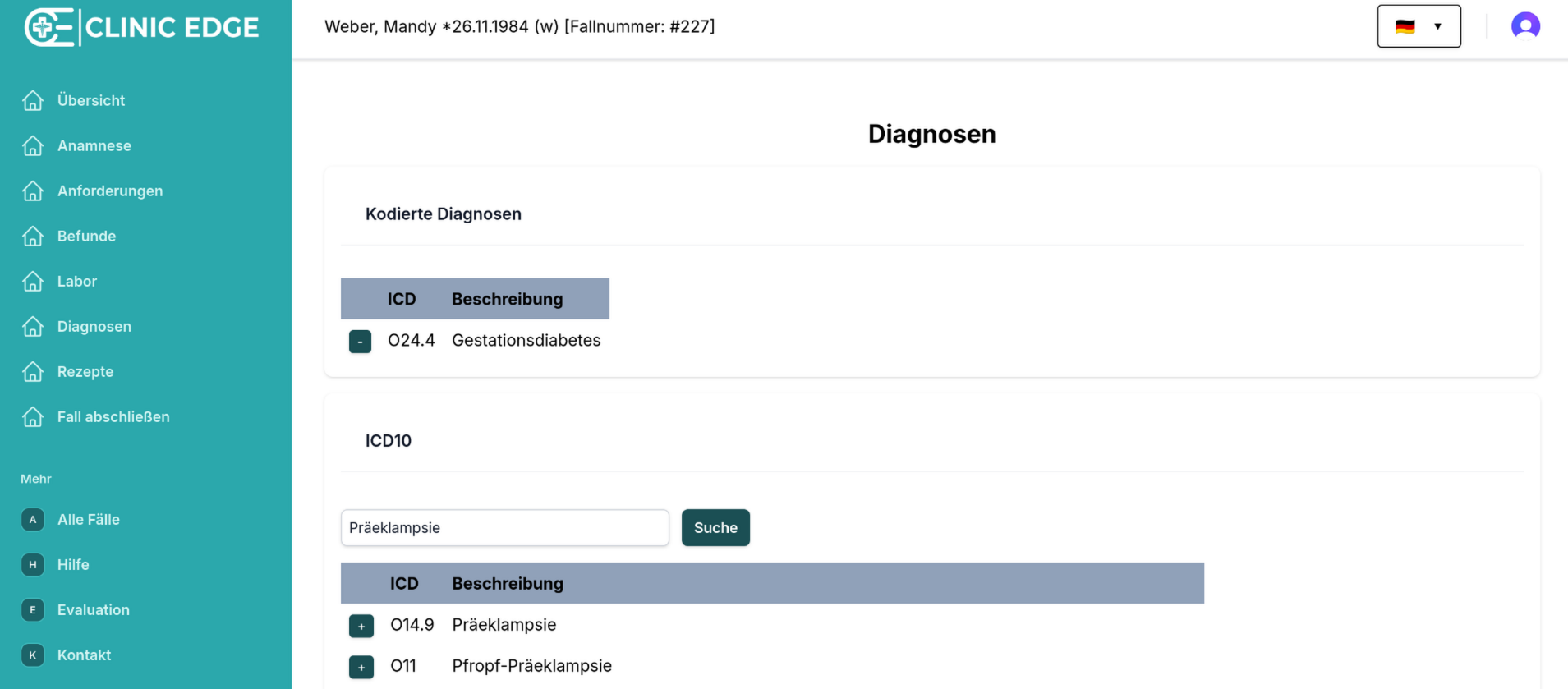1568x689 pixels.
Task: Click the house icon beside Rezepte
Action: click(33, 372)
